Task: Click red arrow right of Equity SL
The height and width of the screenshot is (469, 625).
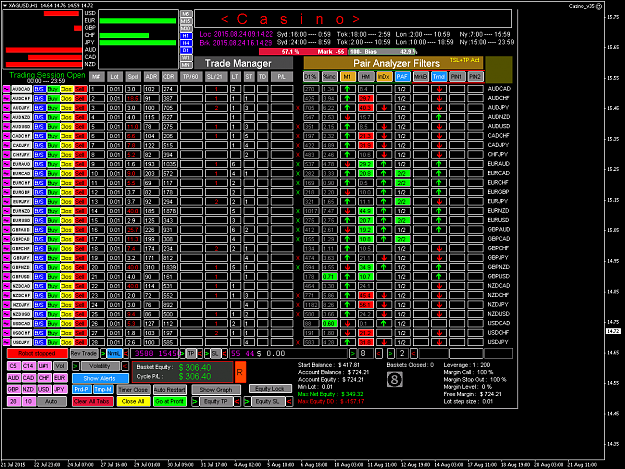Action: point(289,402)
